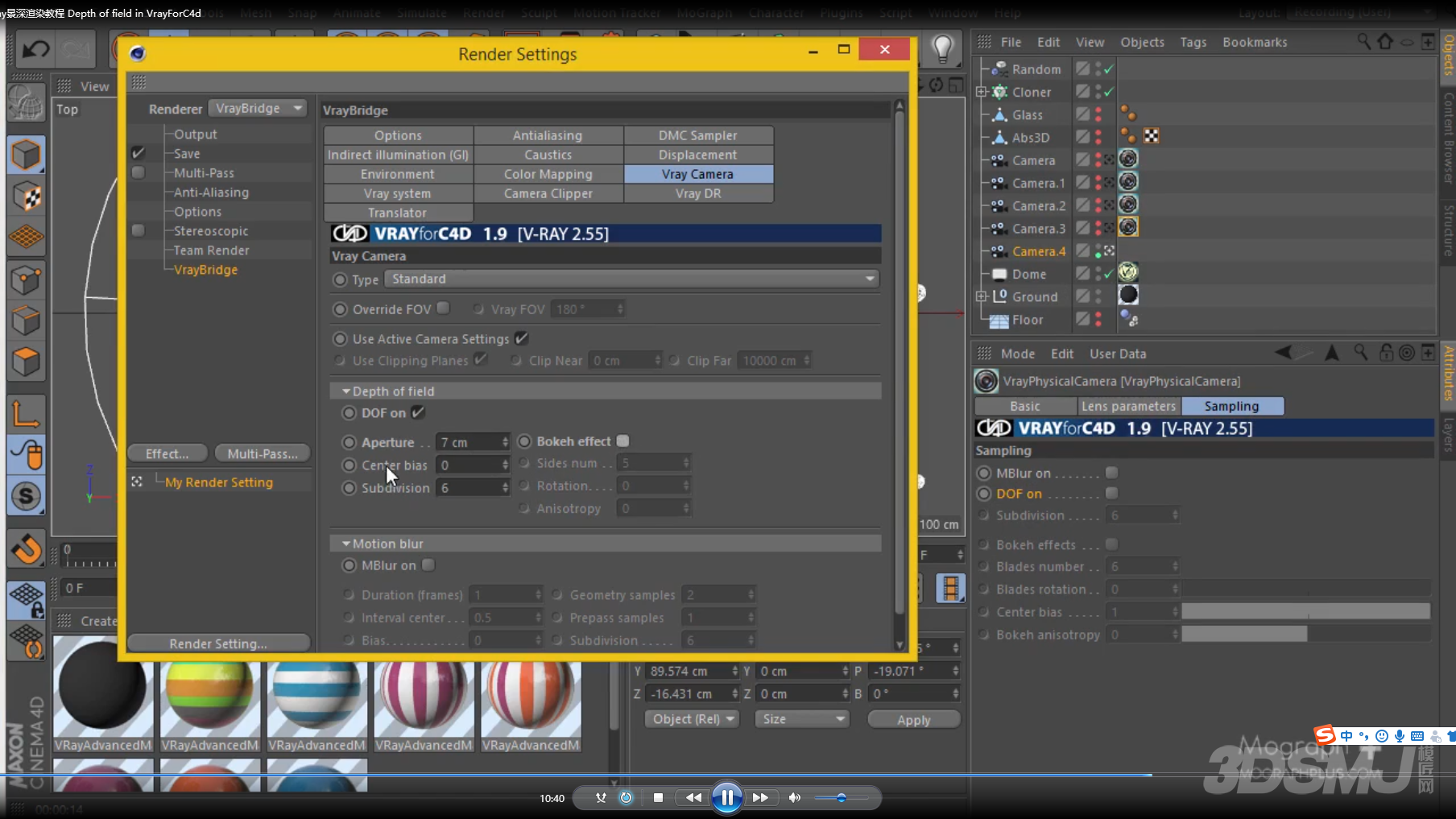1456x819 pixels.
Task: Select the checkered texture mode icon
Action: click(x=26, y=196)
